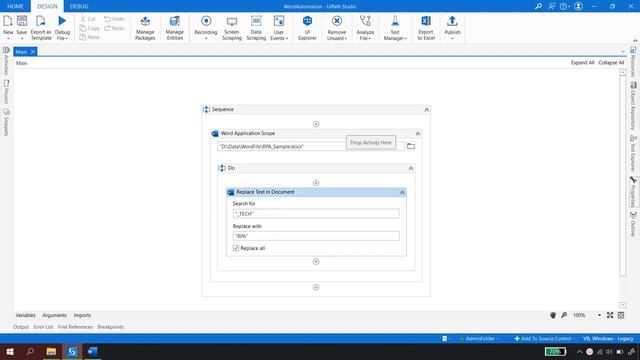The height and width of the screenshot is (360, 640).
Task: Open Object Repository side panel
Action: point(633,105)
